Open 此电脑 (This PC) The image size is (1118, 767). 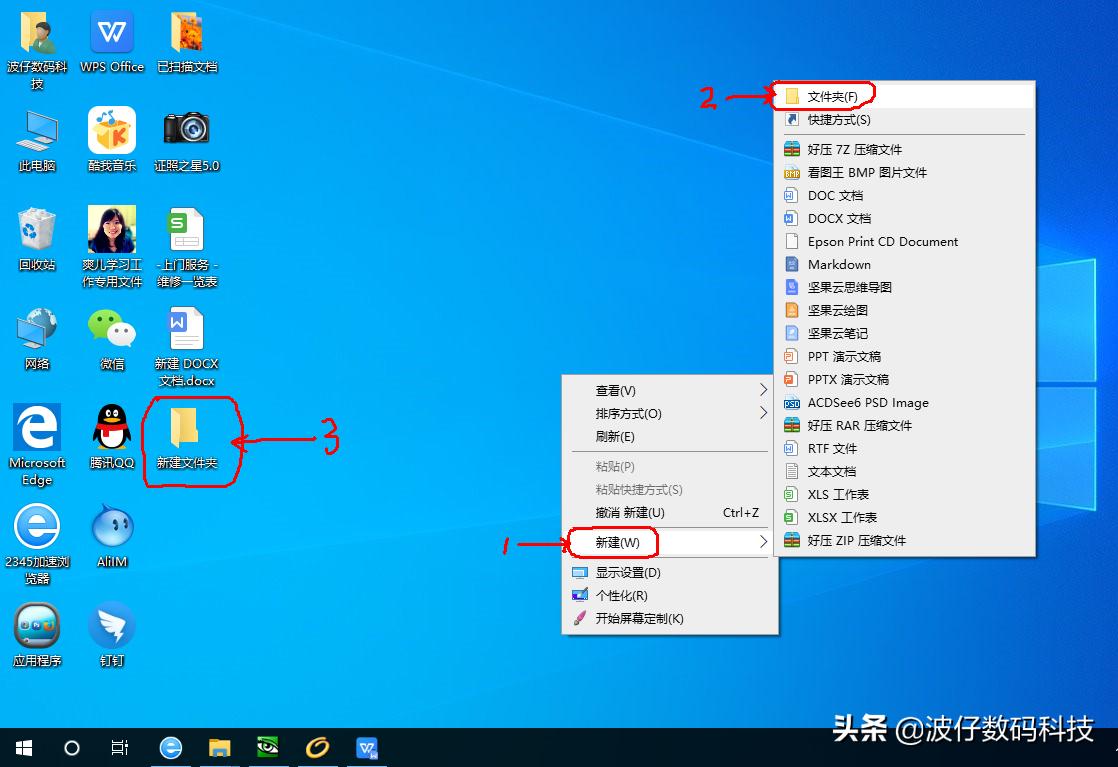point(37,130)
